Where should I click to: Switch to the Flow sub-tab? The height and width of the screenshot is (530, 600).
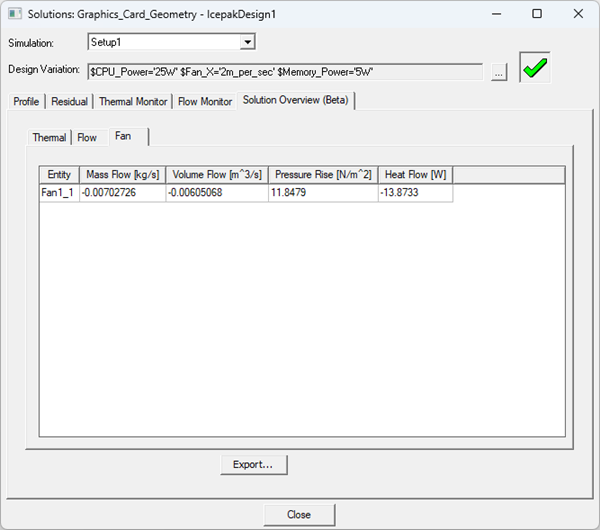87,137
